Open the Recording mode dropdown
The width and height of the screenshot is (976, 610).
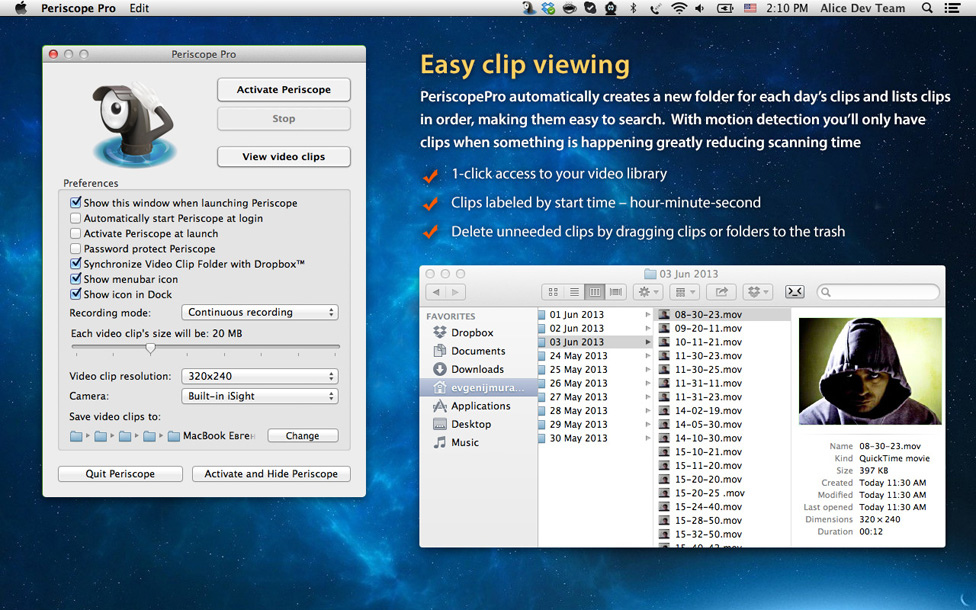(260, 312)
